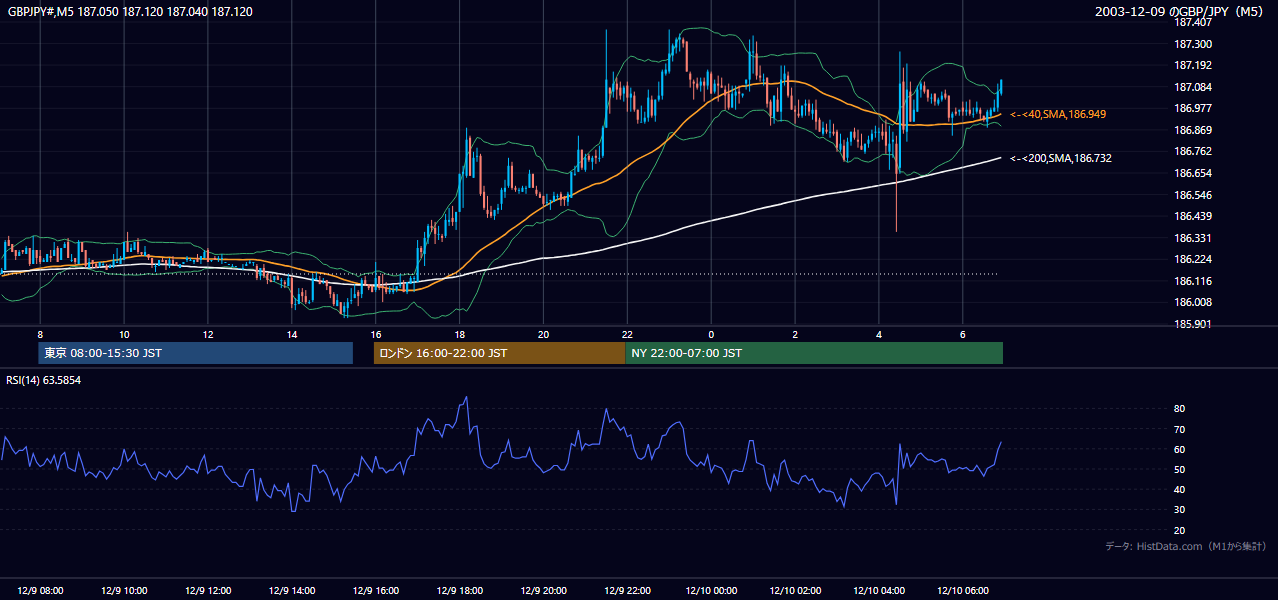
Task: Select the 東京 08:00-15:30 JST session bar
Action: (195, 353)
